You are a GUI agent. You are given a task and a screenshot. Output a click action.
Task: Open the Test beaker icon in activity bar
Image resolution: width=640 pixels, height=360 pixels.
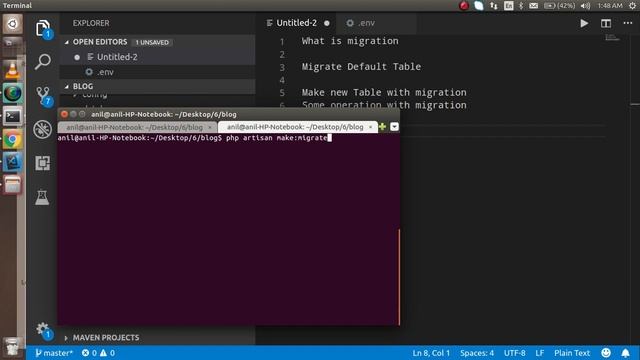coord(42,198)
